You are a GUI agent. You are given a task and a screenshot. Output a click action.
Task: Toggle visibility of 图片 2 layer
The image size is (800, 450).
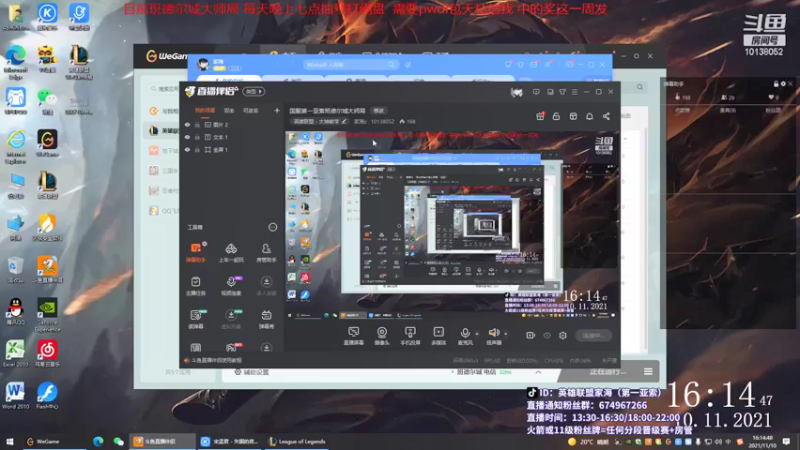pos(187,124)
